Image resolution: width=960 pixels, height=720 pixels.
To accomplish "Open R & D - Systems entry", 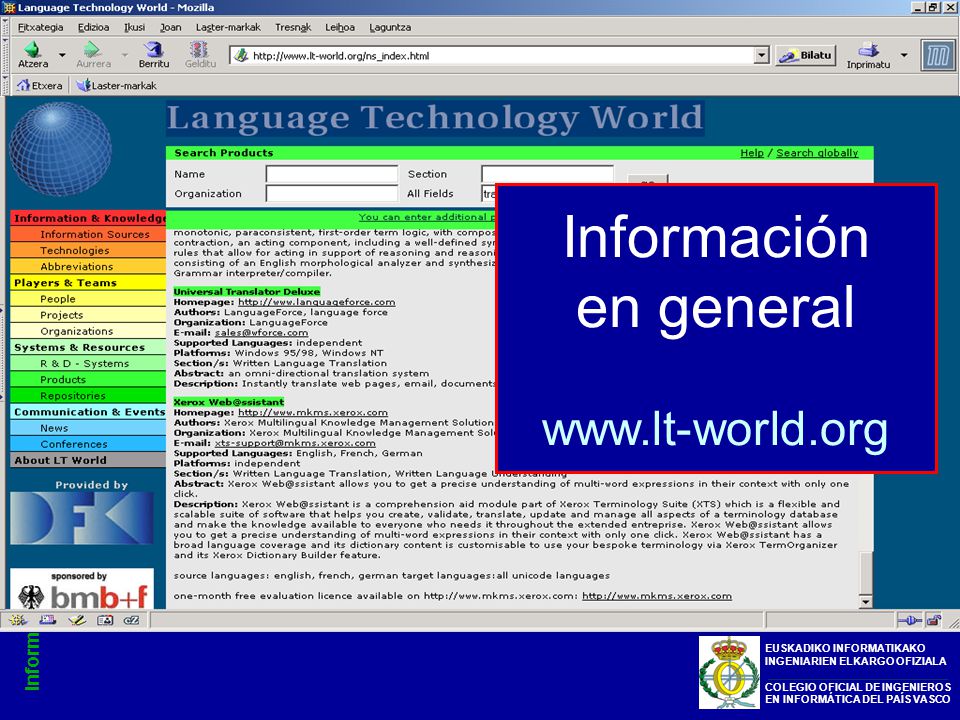I will (88, 363).
